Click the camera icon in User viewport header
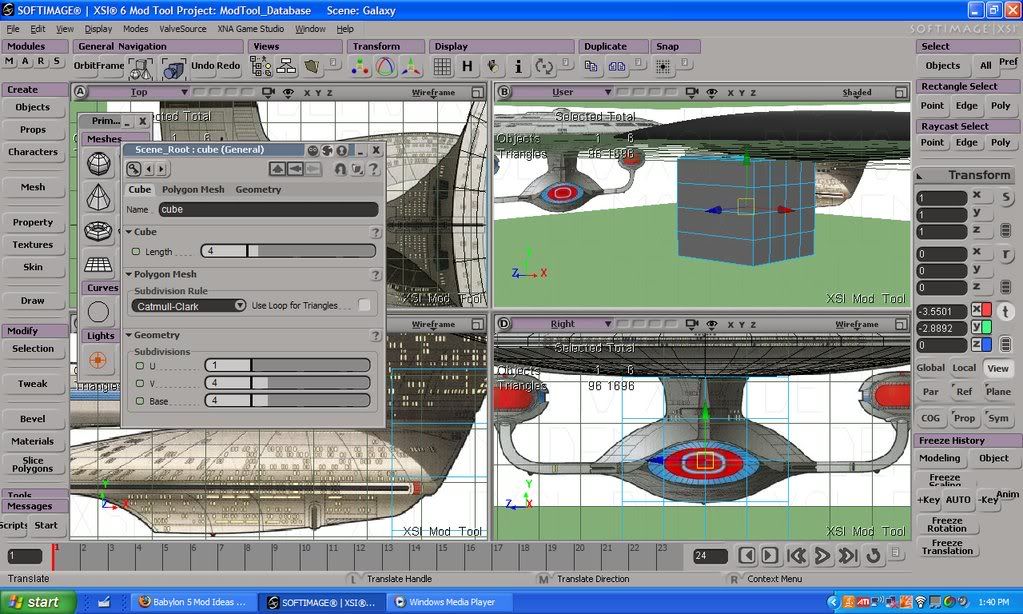This screenshot has height=614, width=1023. [692, 93]
